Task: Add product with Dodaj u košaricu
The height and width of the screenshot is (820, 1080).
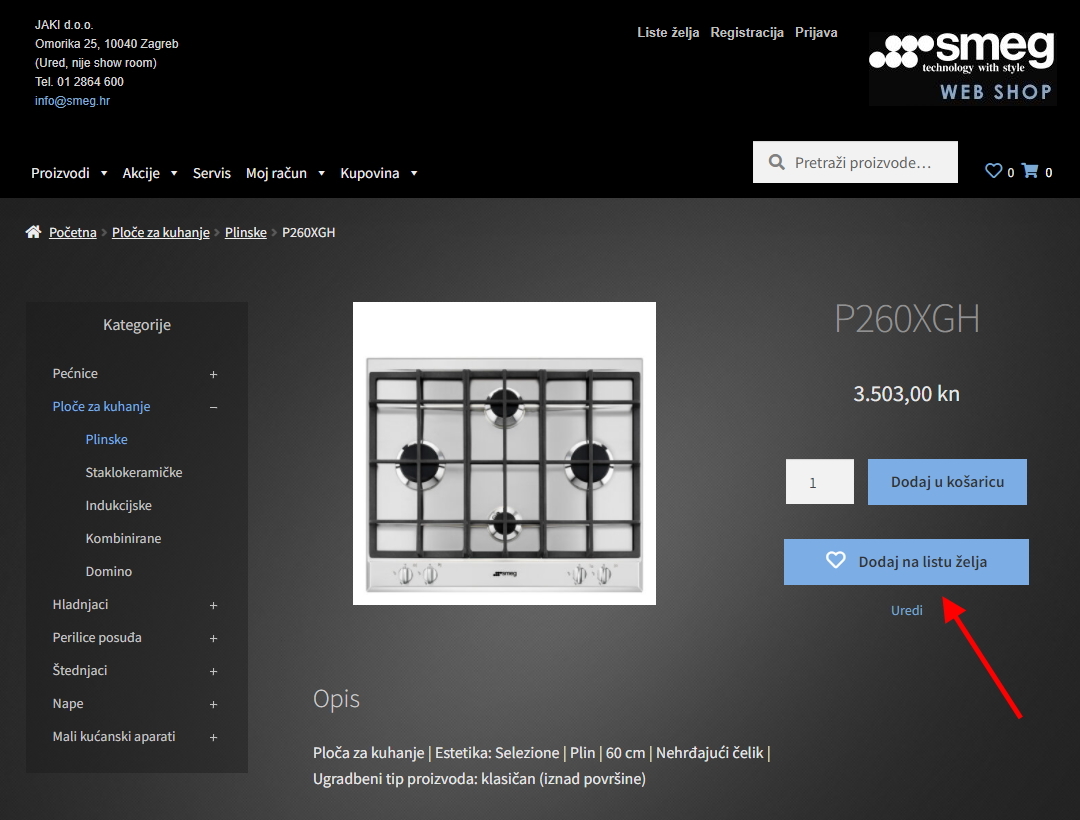Action: tap(947, 482)
